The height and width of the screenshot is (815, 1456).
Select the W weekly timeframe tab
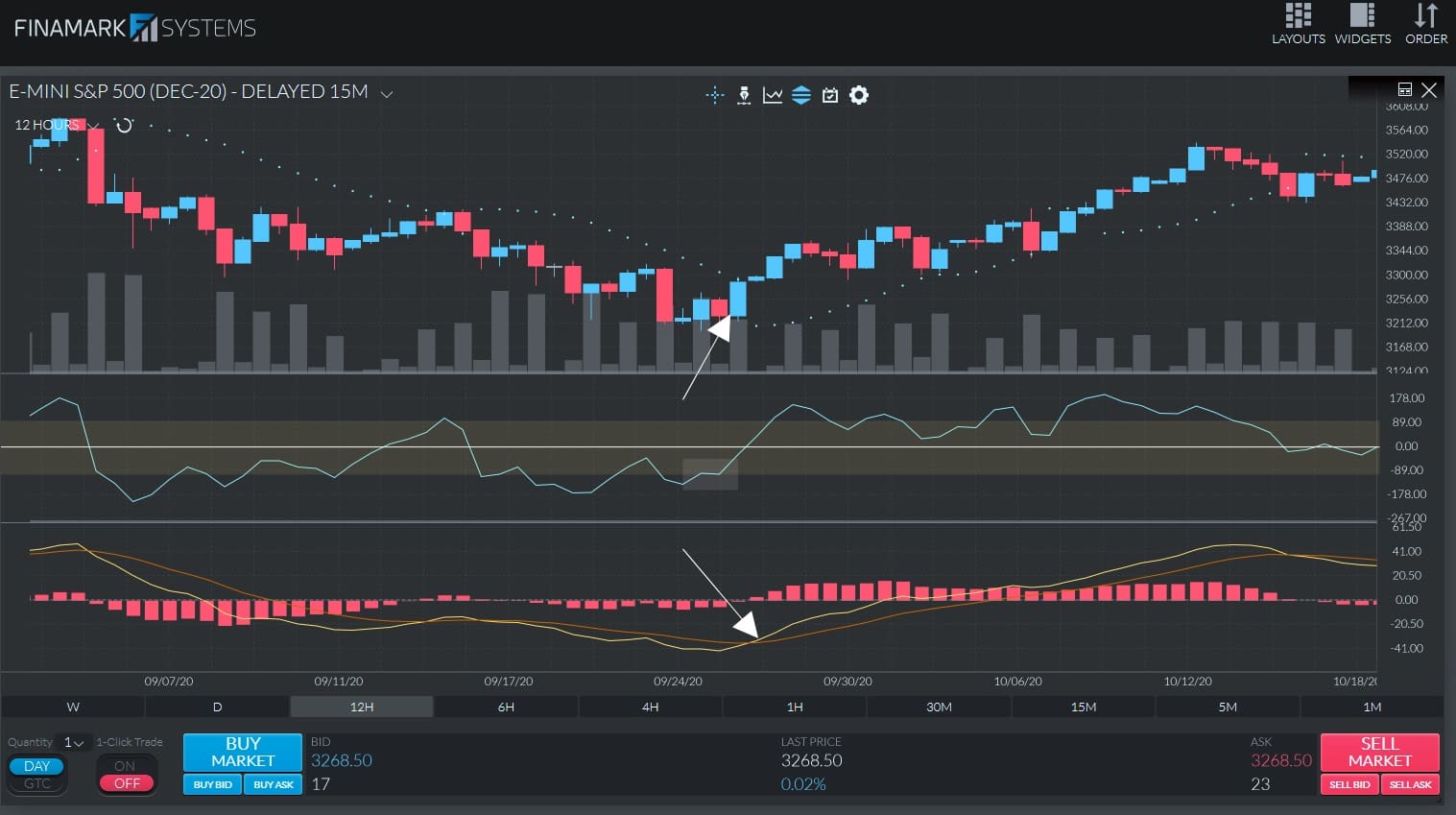(72, 707)
